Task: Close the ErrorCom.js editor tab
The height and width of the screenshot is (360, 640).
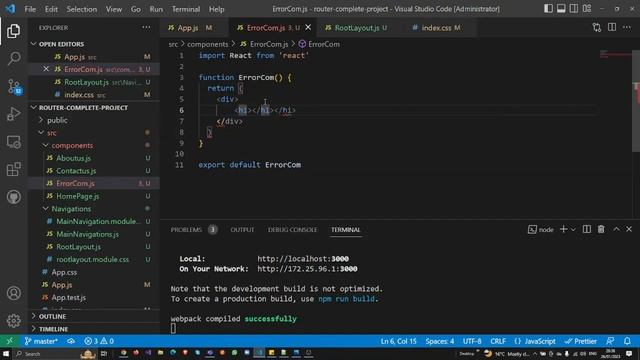Action: (x=308, y=27)
